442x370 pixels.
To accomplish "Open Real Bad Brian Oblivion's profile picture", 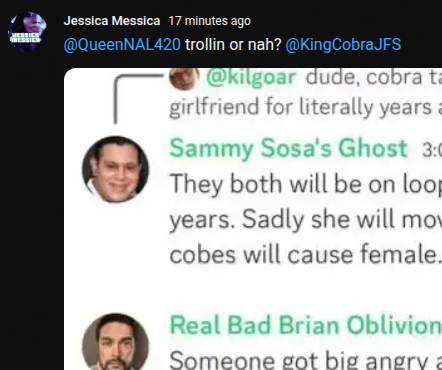I will point(115,342).
